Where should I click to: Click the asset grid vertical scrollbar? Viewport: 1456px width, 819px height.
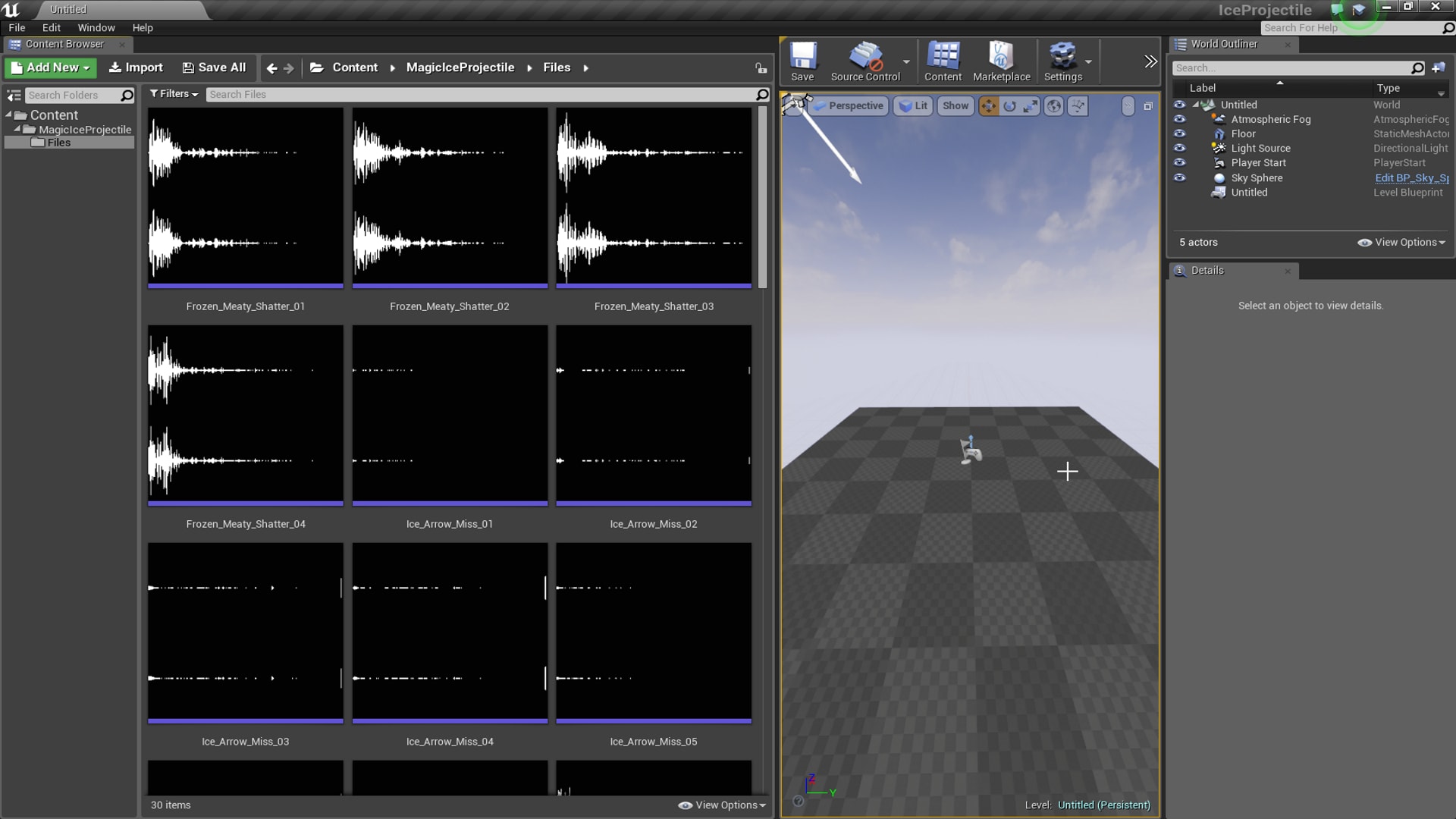pos(762,197)
